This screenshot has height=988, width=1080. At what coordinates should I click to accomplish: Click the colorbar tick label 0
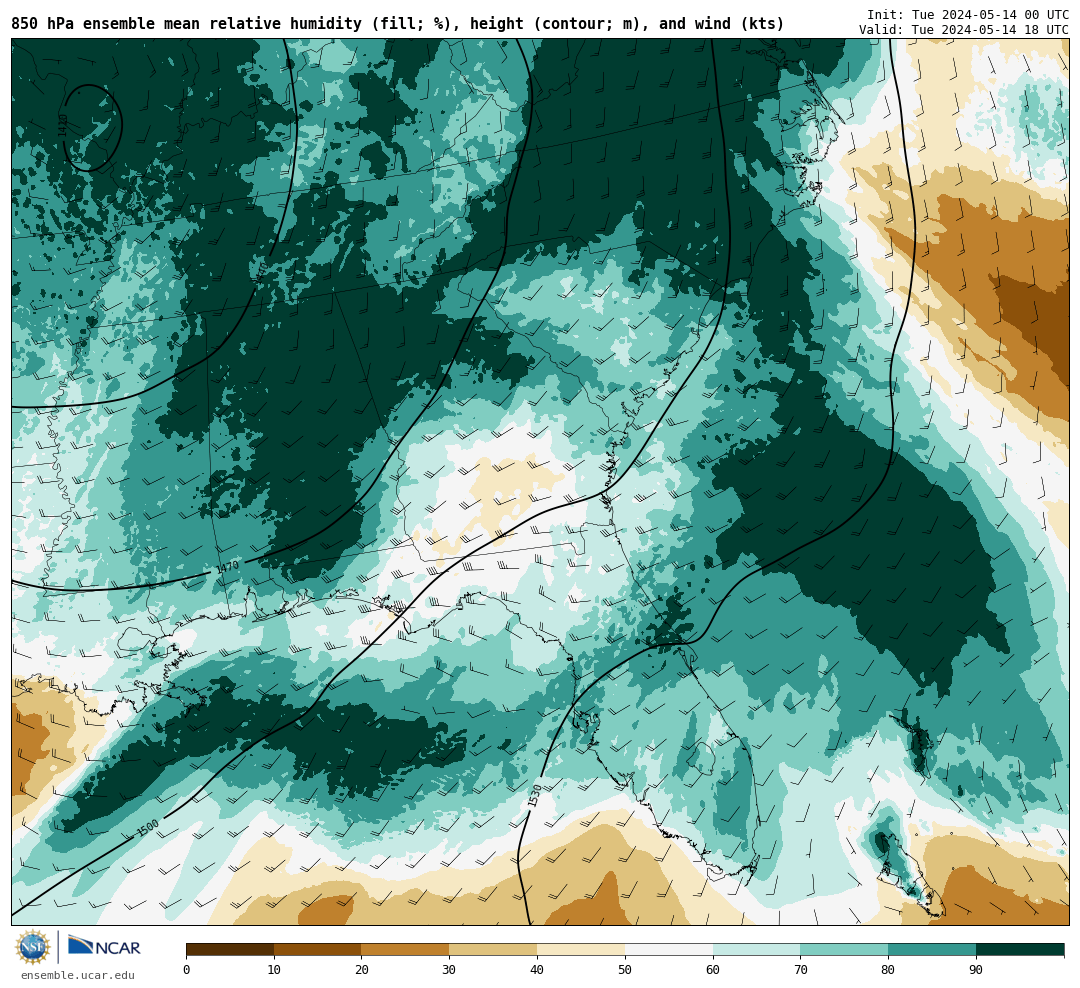pyautogui.click(x=187, y=970)
